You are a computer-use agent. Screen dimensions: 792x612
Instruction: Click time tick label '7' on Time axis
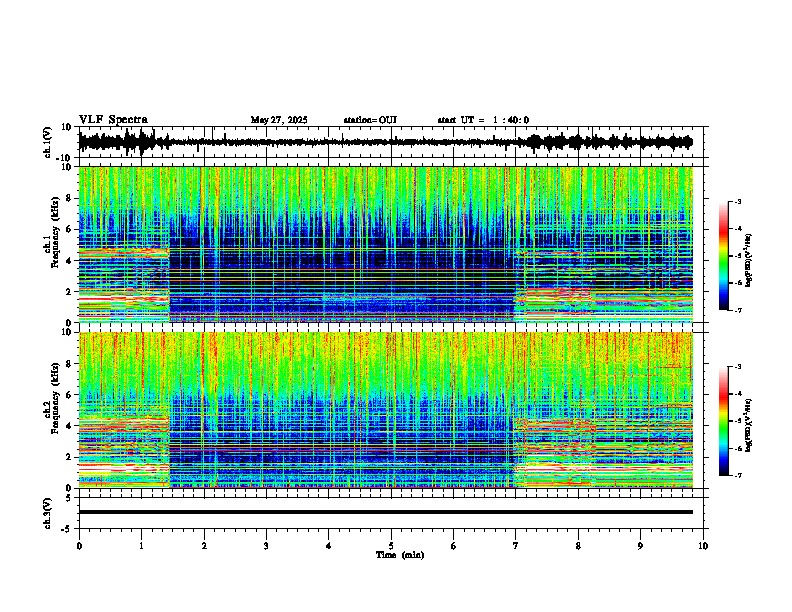coord(516,546)
